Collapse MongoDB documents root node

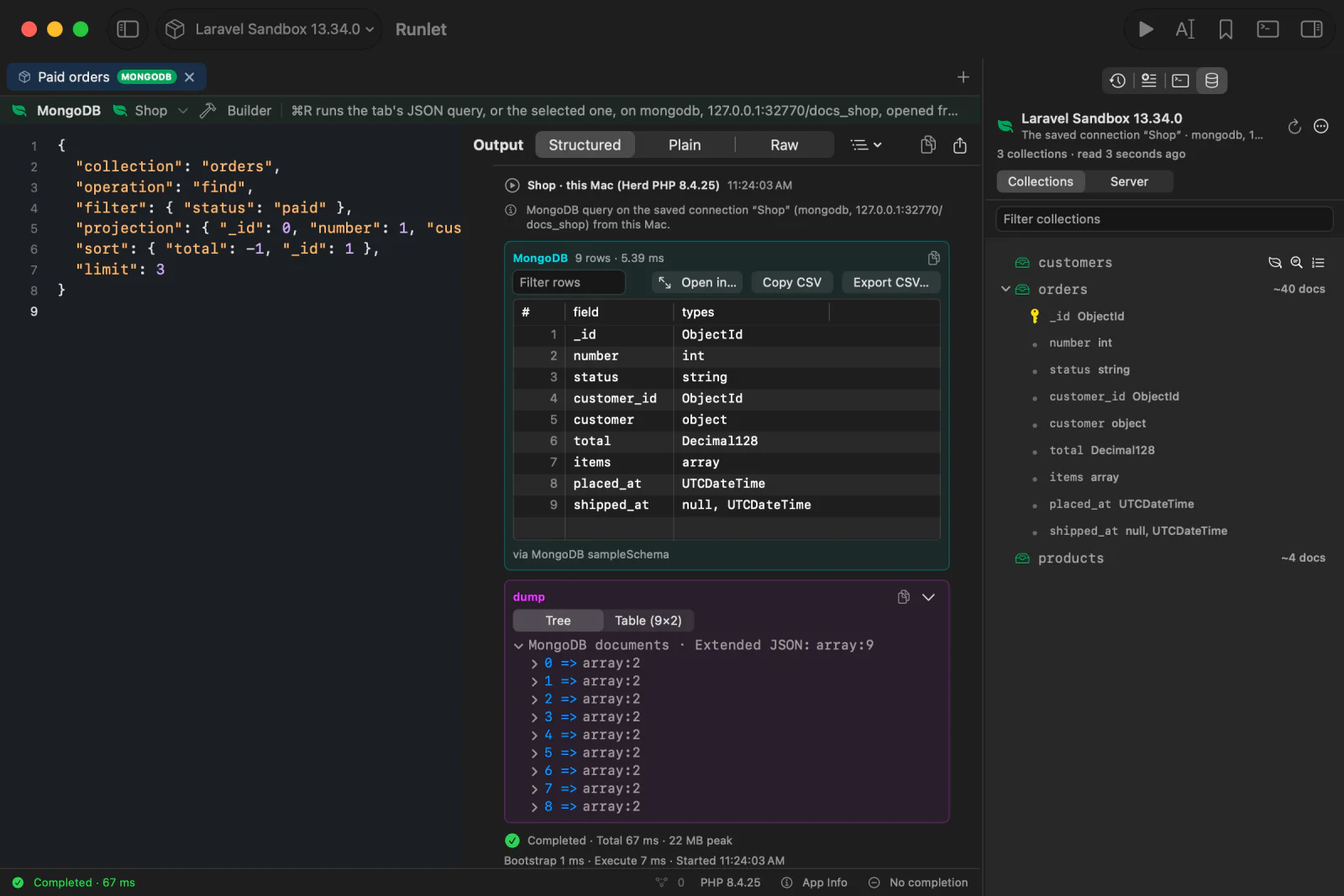(x=518, y=646)
